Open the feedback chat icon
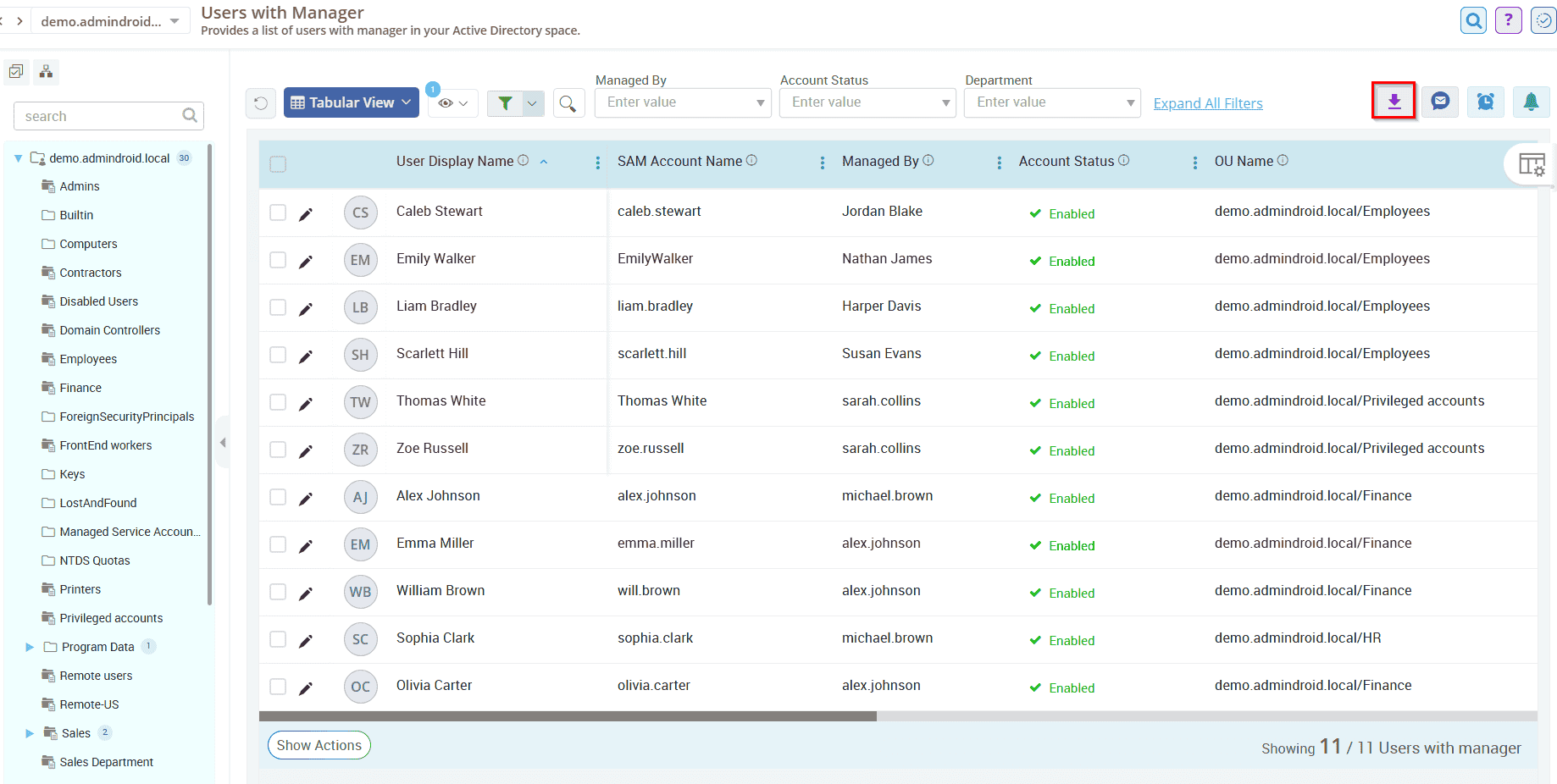 click(1439, 101)
